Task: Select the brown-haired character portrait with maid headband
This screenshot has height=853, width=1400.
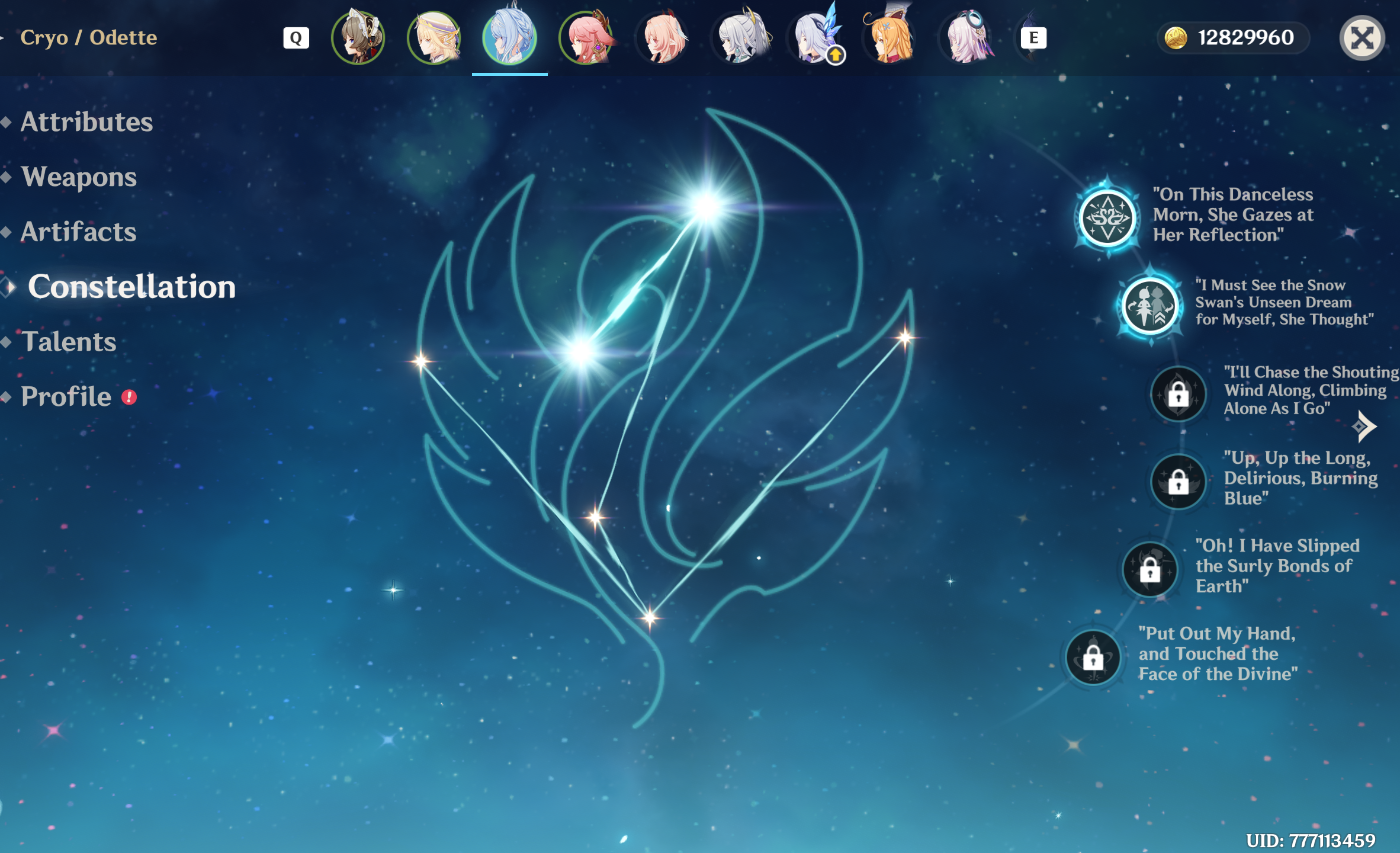Action: (358, 38)
